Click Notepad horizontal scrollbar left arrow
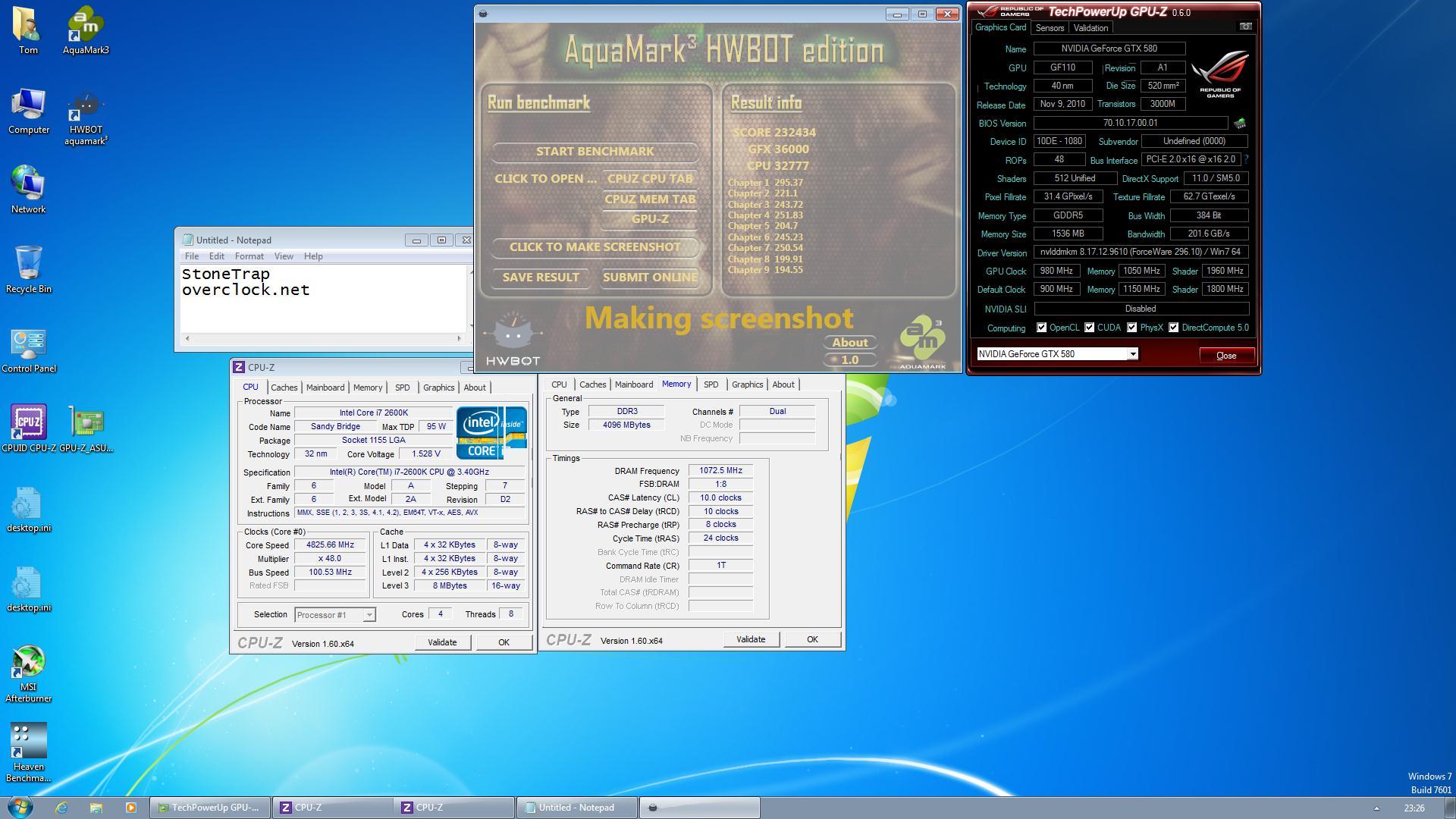The width and height of the screenshot is (1456, 819). [x=187, y=338]
